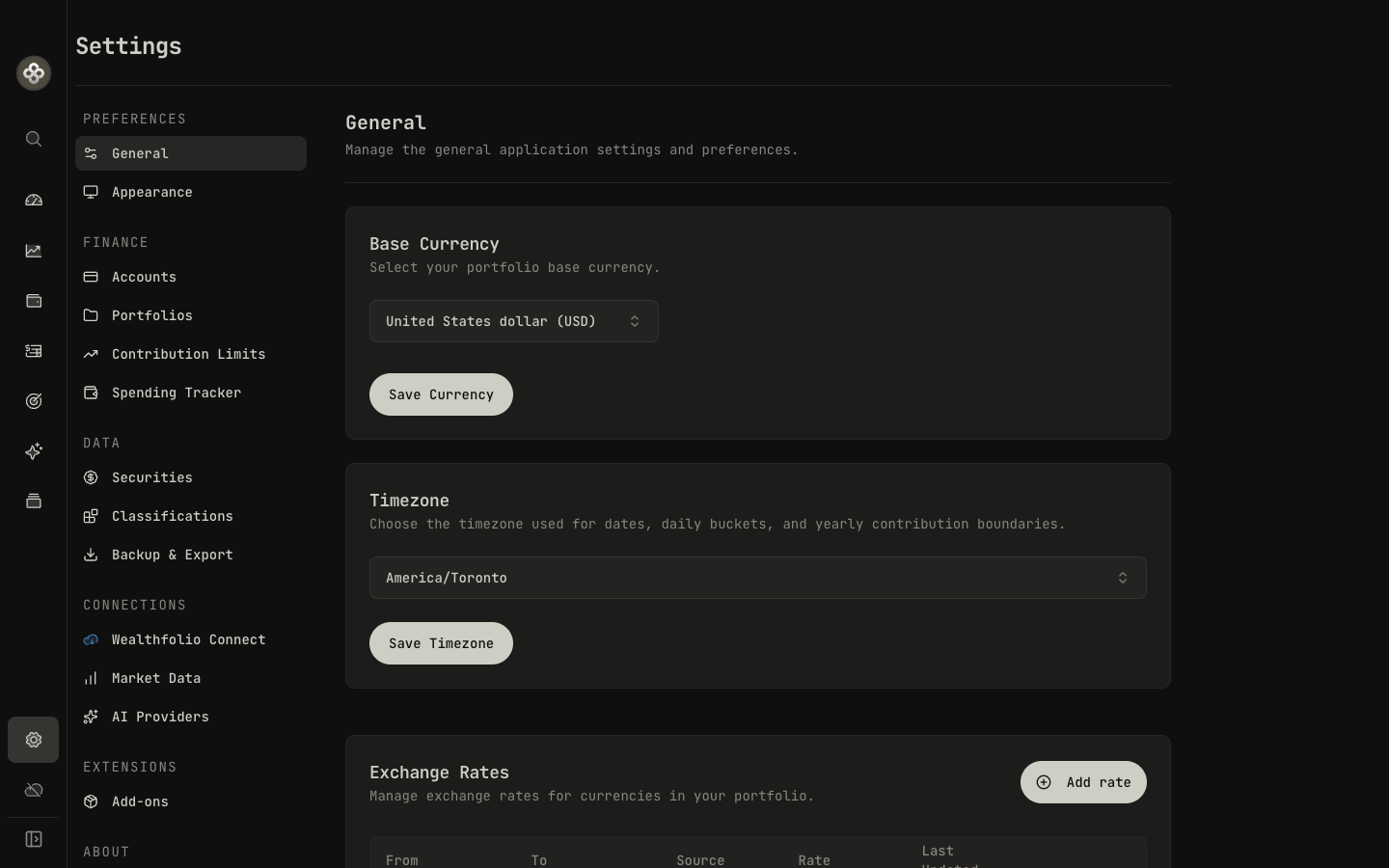Open Accounts settings page
The height and width of the screenshot is (868, 1389).
pyautogui.click(x=191, y=277)
